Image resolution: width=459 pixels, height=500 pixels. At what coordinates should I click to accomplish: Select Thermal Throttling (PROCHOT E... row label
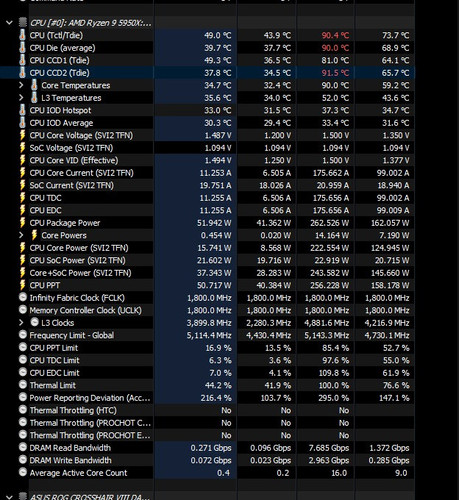[90, 435]
